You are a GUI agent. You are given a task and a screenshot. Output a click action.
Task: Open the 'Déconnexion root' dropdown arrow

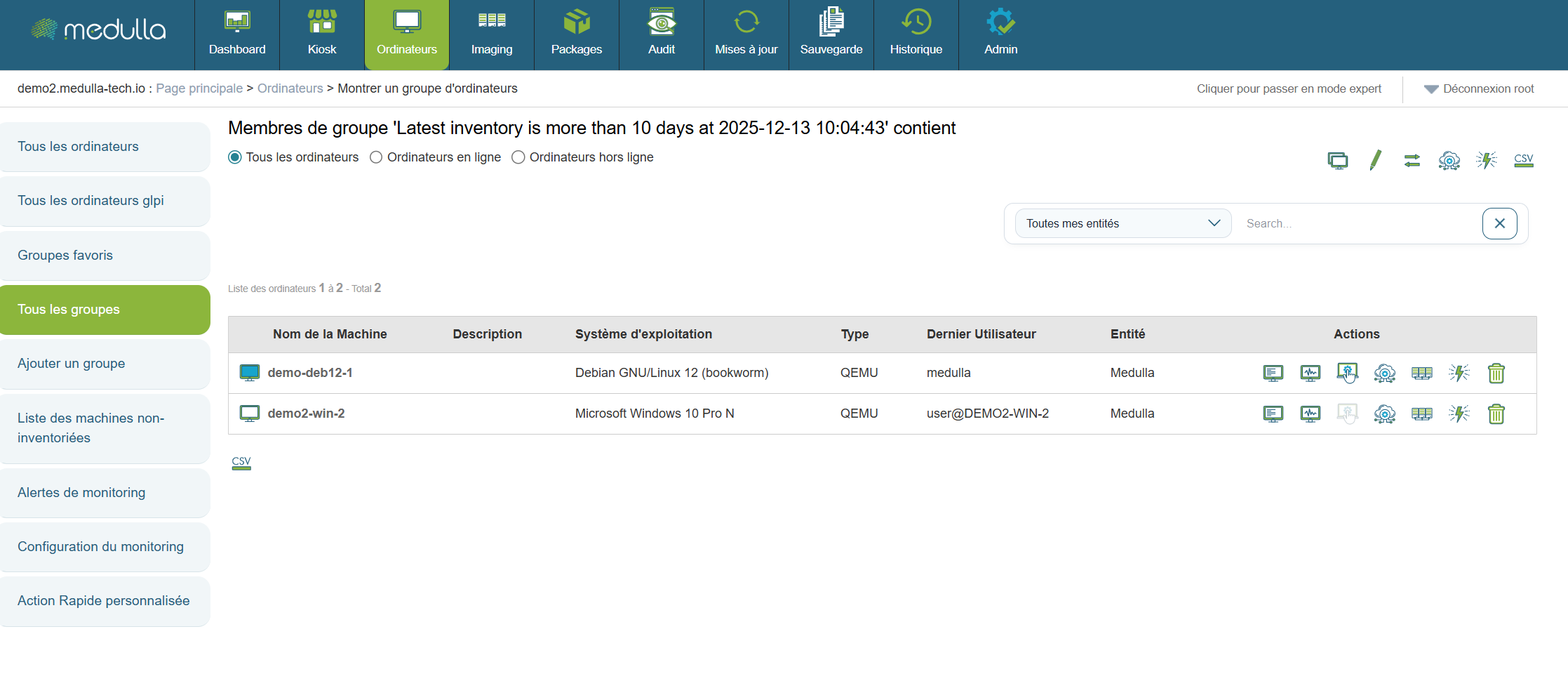point(1430,89)
